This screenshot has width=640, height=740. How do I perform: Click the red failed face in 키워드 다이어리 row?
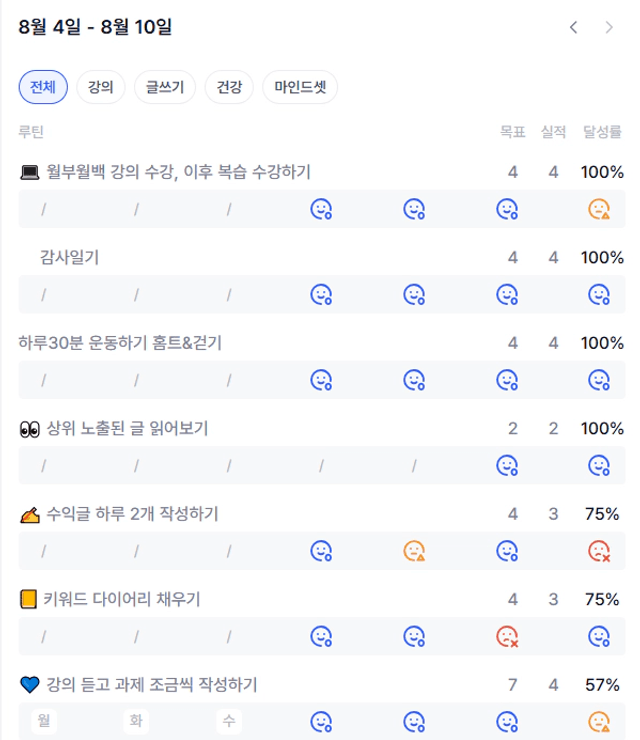[507, 636]
